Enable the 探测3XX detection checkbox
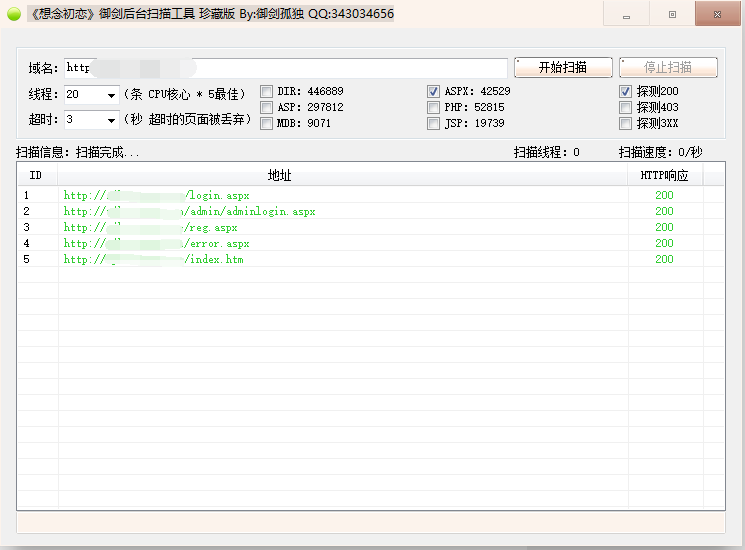Image resolution: width=745 pixels, height=550 pixels. tap(626, 124)
